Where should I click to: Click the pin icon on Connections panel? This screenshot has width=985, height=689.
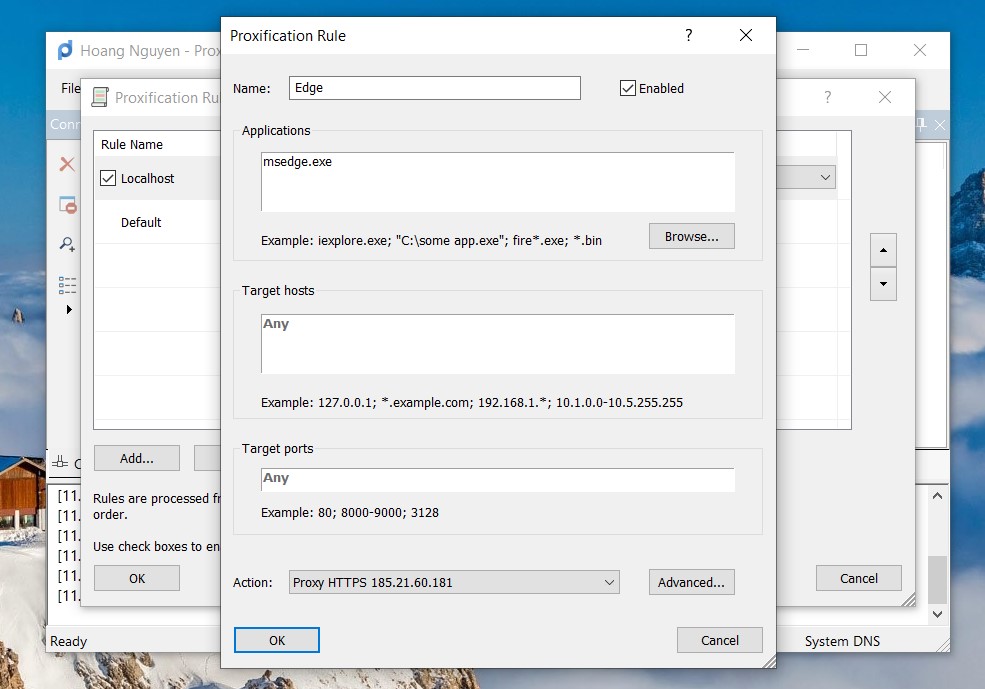tap(922, 125)
